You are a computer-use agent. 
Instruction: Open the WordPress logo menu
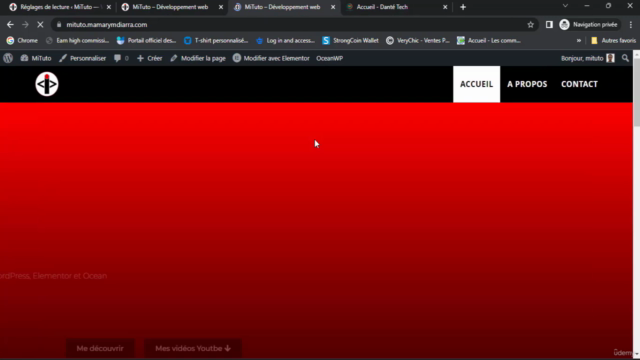8,58
